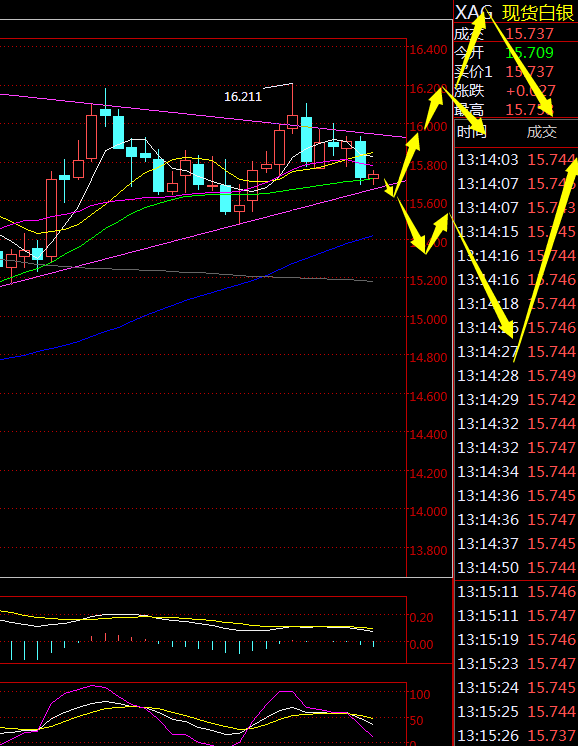Click the oscillator 50 scale label
This screenshot has height=746, width=578.
[417, 720]
